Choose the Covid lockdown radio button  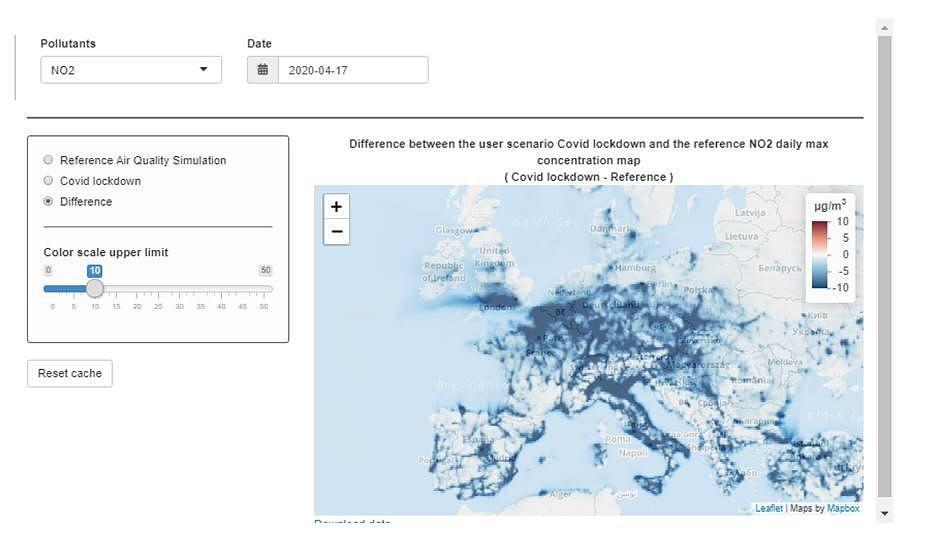coord(49,181)
